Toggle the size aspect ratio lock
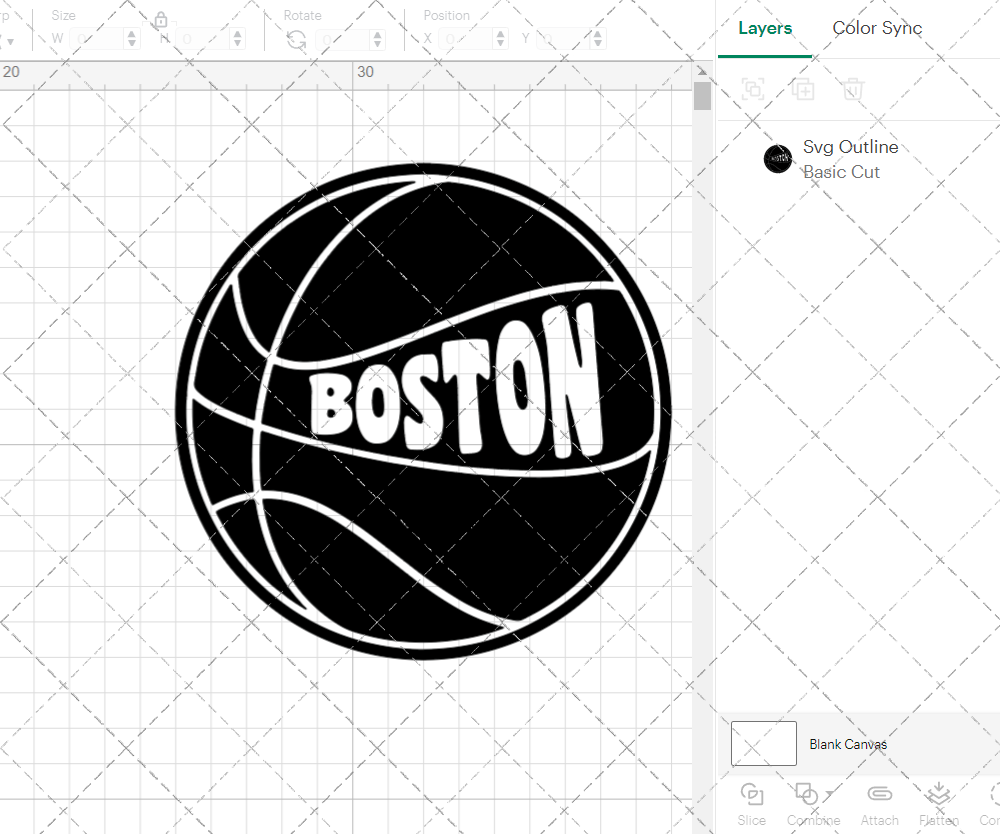Screen dimensions: 1000x834 click(161, 20)
